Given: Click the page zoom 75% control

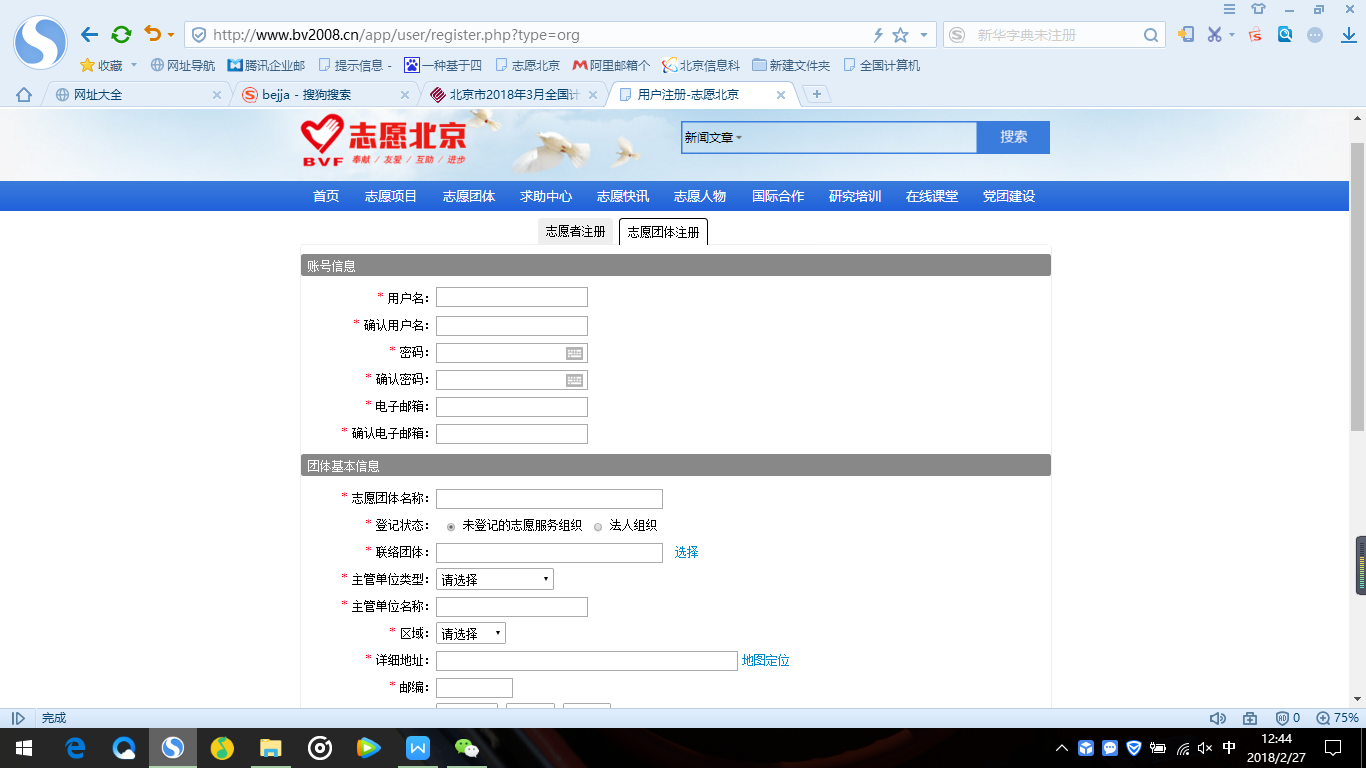Looking at the screenshot, I should 1337,718.
